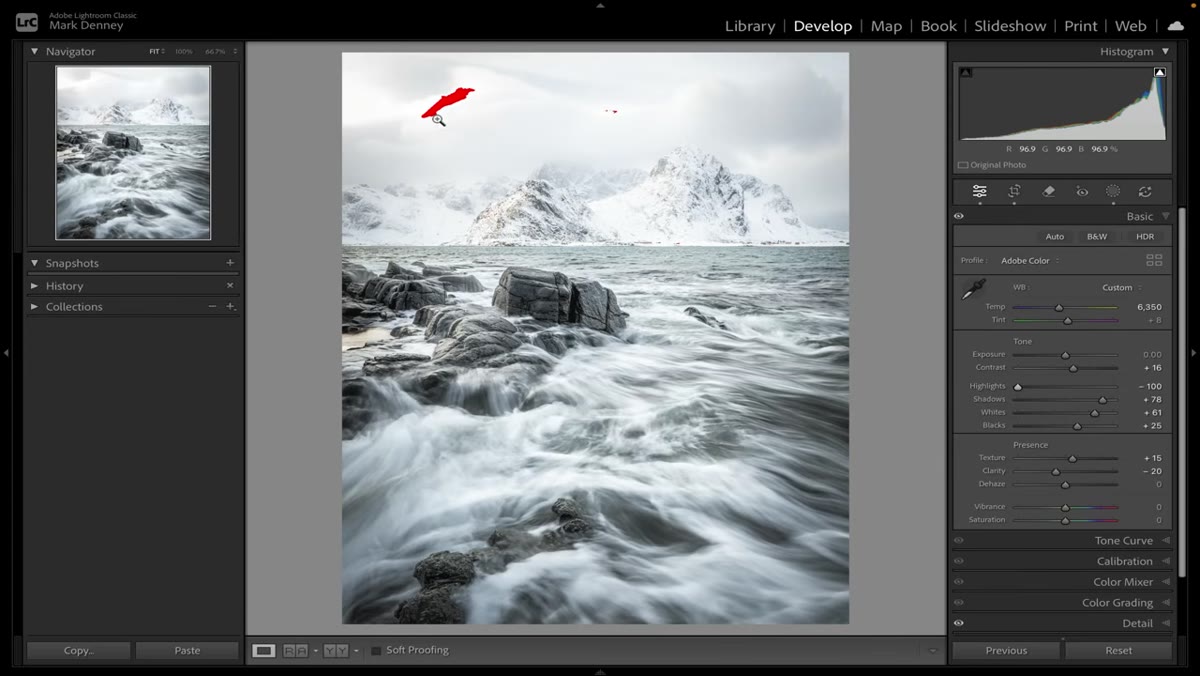The image size is (1200, 676).
Task: Click the Lightroom Classic logo
Action: click(28, 21)
